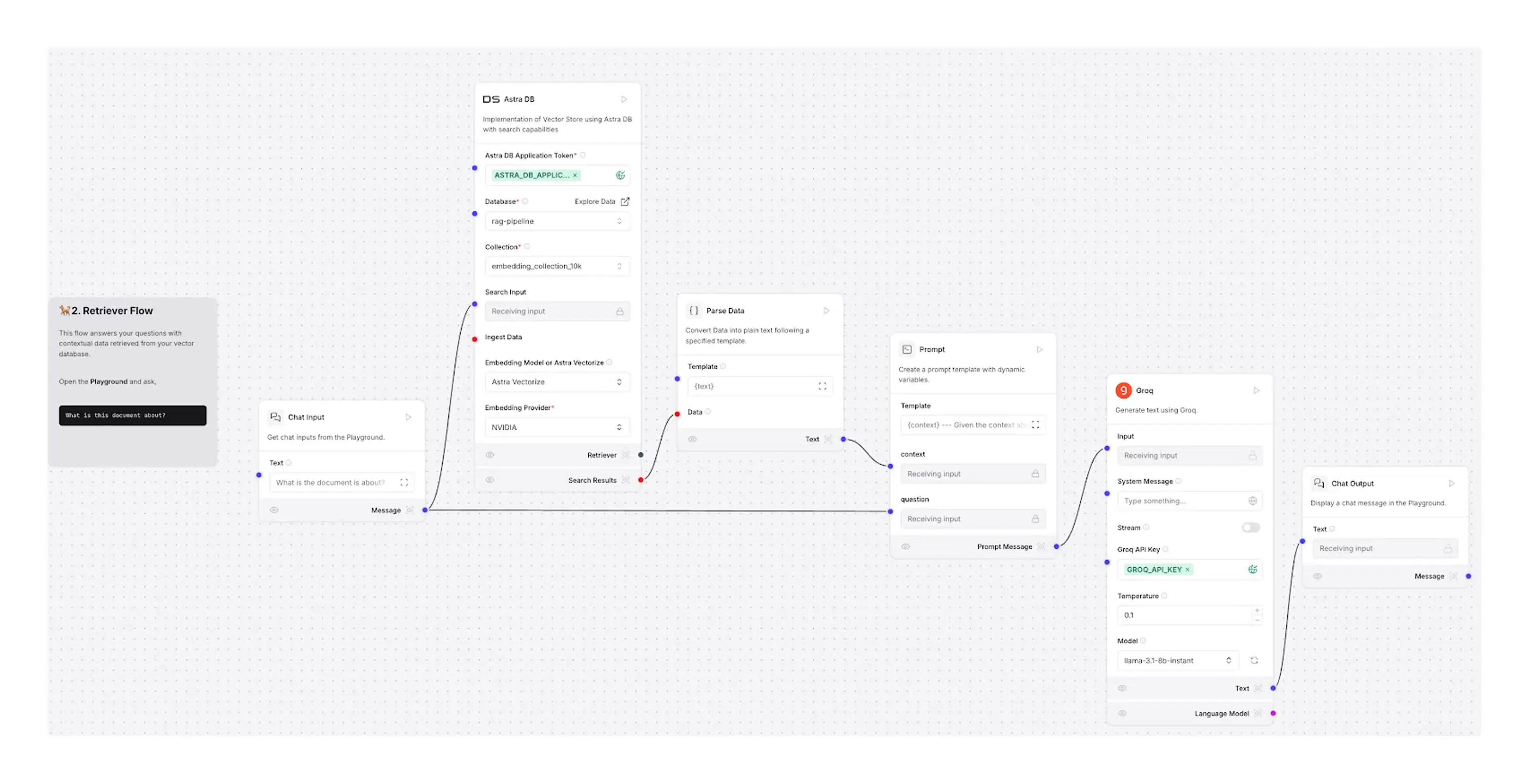
Task: Click the Parse Data play icon
Action: (826, 311)
